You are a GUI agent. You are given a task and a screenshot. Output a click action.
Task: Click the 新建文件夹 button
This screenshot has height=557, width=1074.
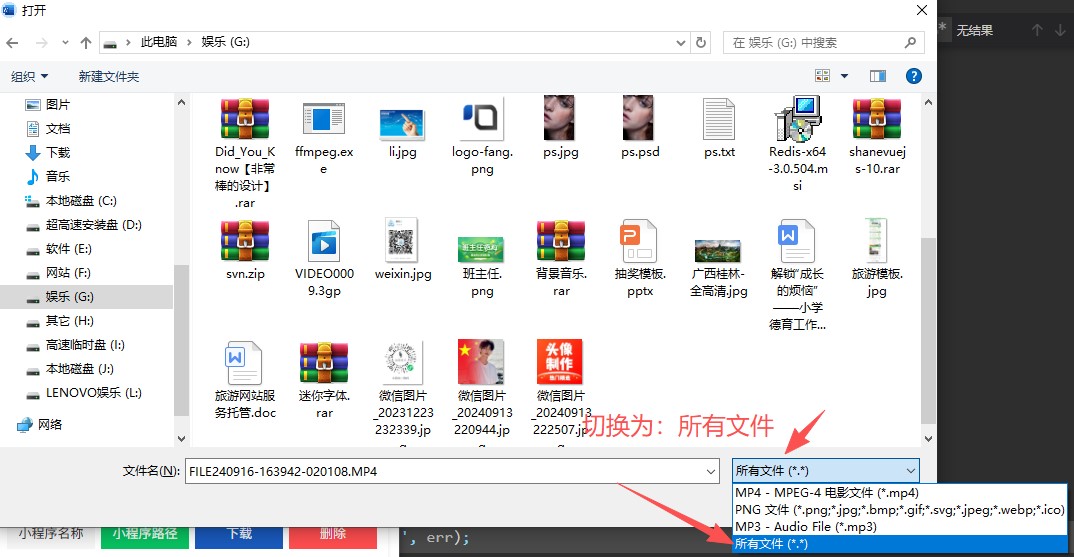coord(109,76)
